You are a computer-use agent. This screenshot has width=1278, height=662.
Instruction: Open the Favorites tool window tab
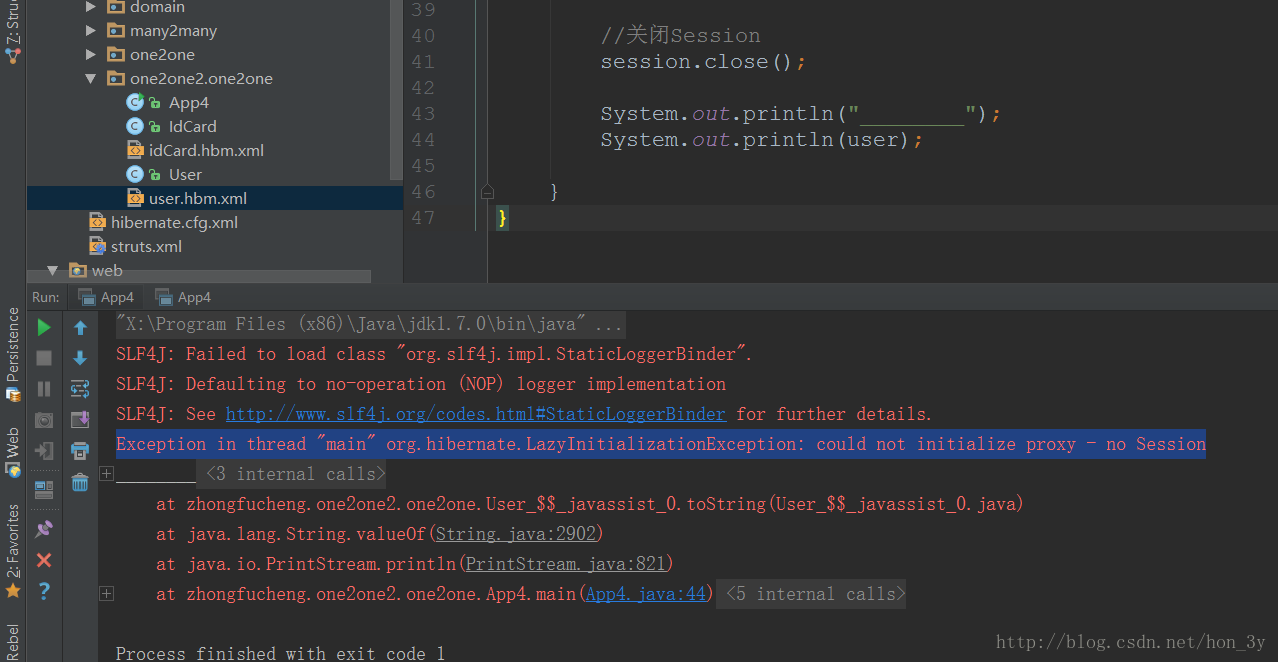[x=12, y=550]
